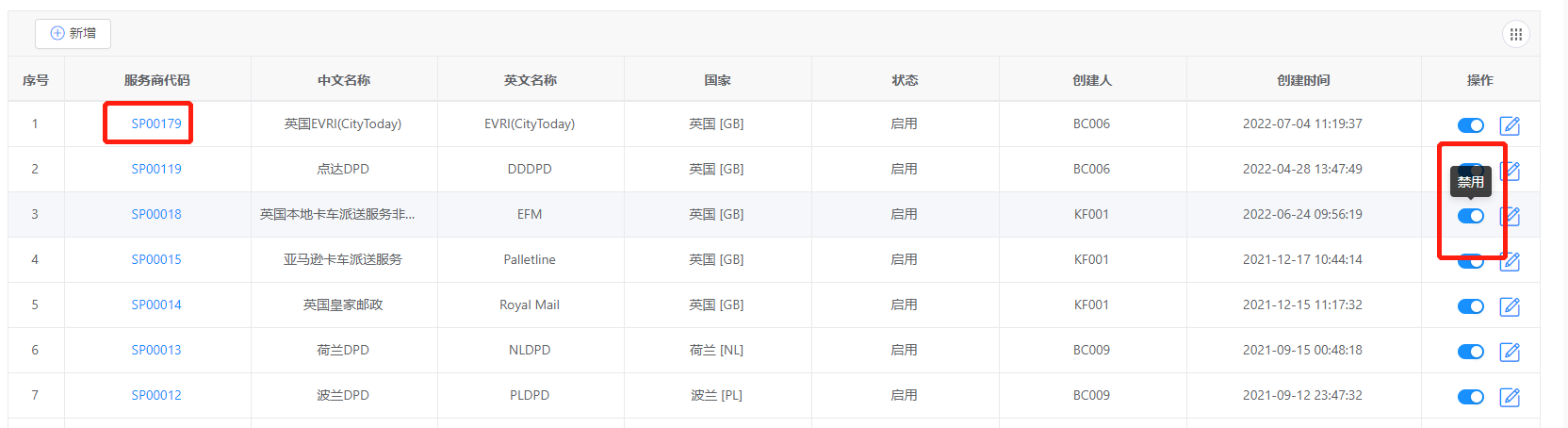The image size is (1568, 428).
Task: Switch off the NLDPD enable toggle
Action: coord(1471,352)
